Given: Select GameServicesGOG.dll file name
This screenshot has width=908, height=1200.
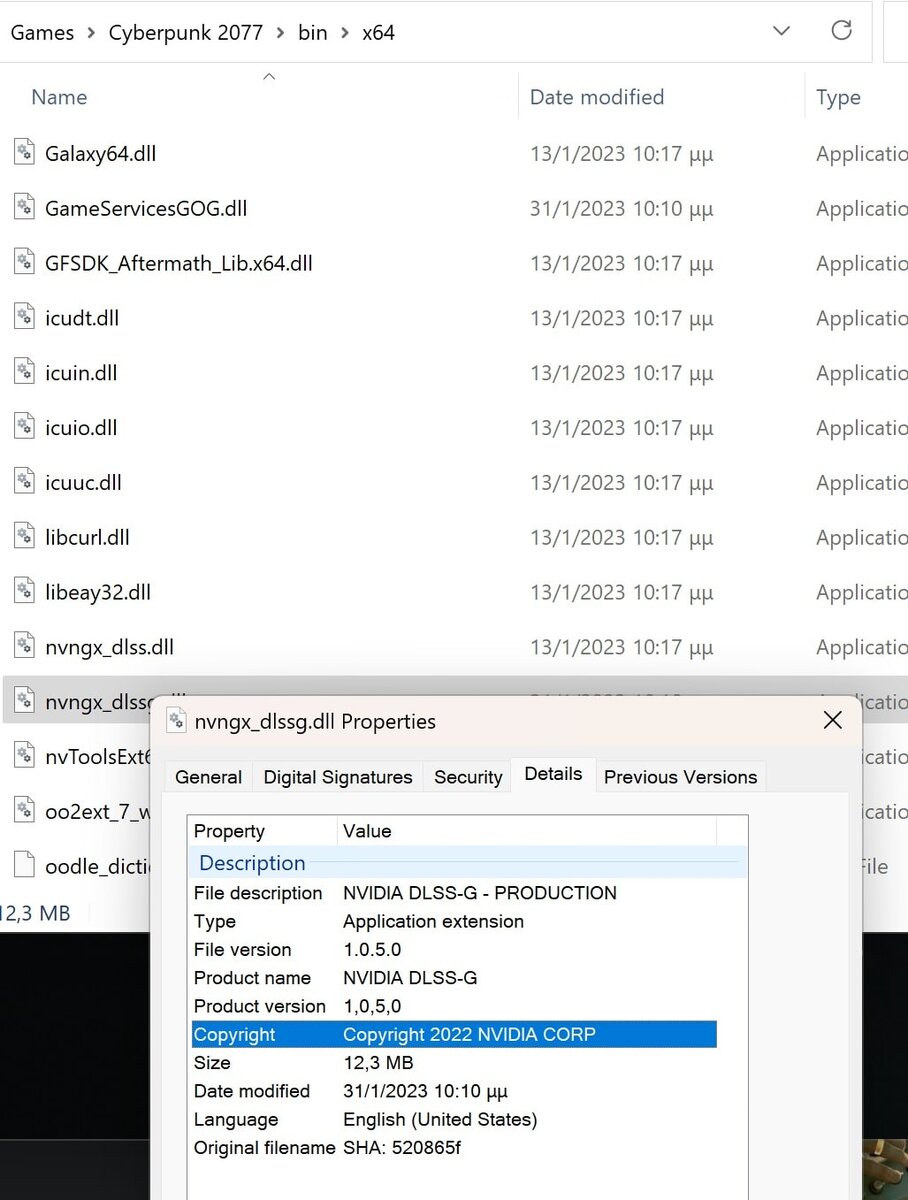Looking at the screenshot, I should pos(146,208).
